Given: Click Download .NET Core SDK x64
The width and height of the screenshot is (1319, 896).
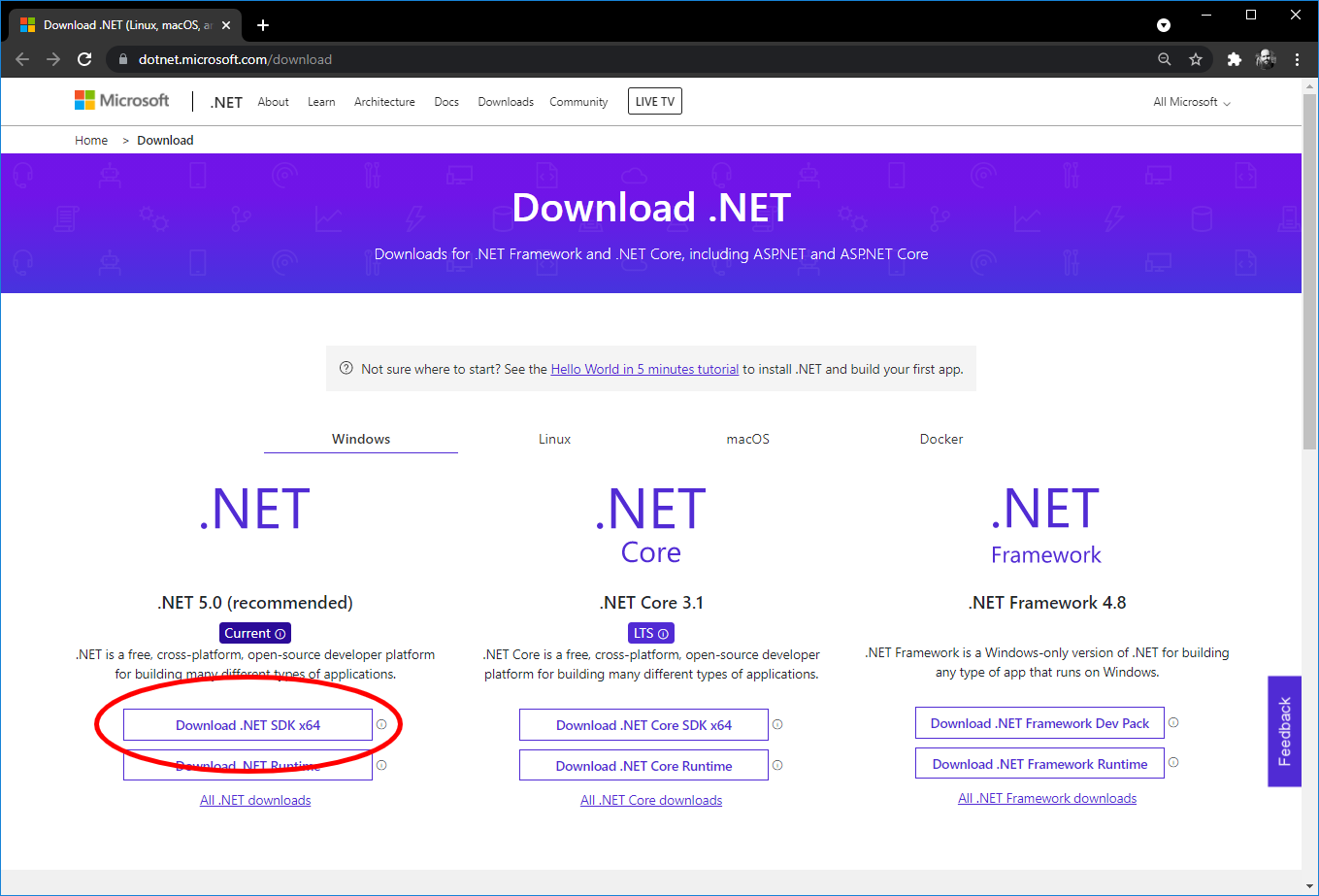Looking at the screenshot, I should 643,725.
